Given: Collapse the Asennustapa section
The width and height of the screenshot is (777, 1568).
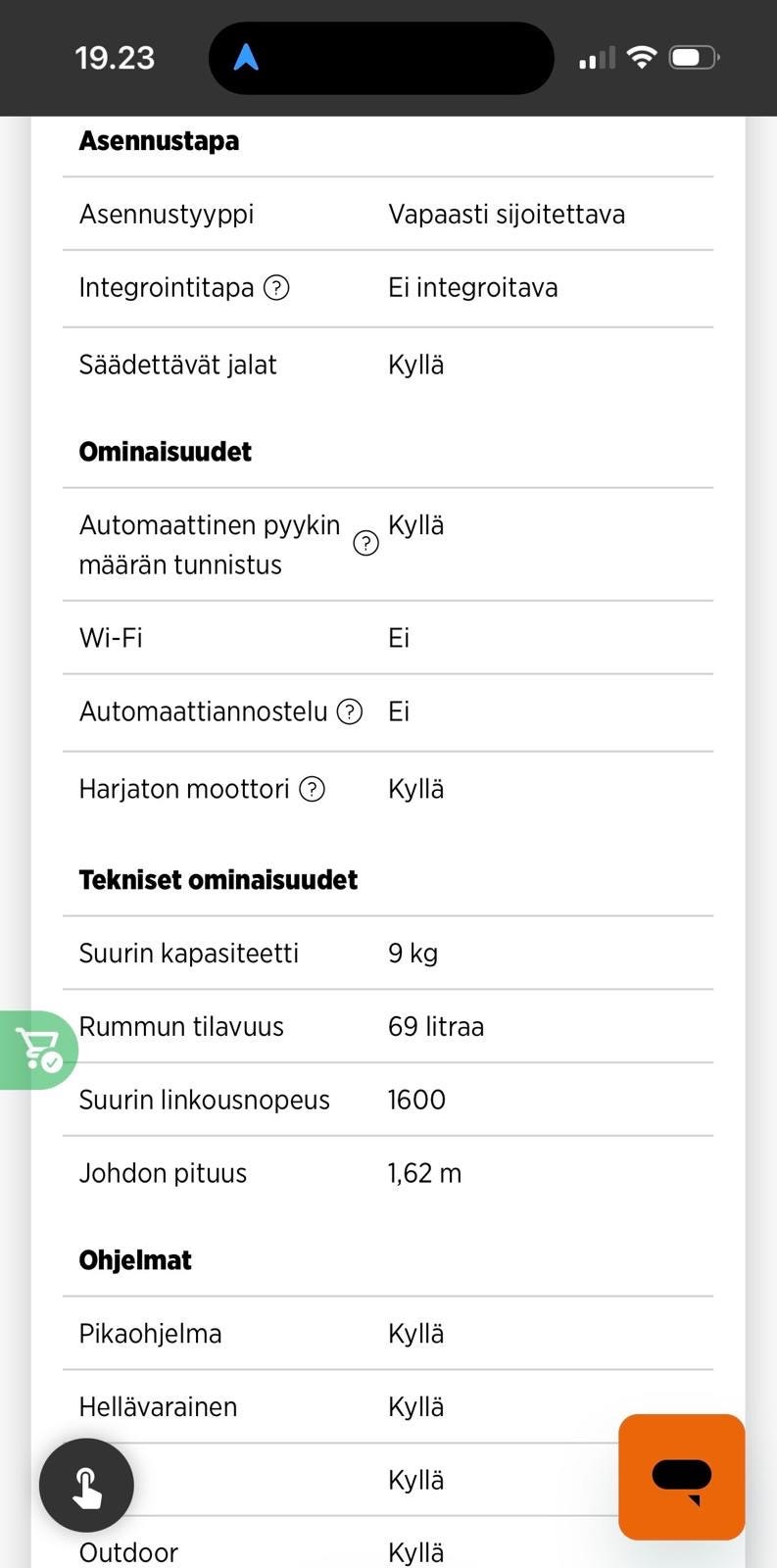Looking at the screenshot, I should [x=159, y=140].
